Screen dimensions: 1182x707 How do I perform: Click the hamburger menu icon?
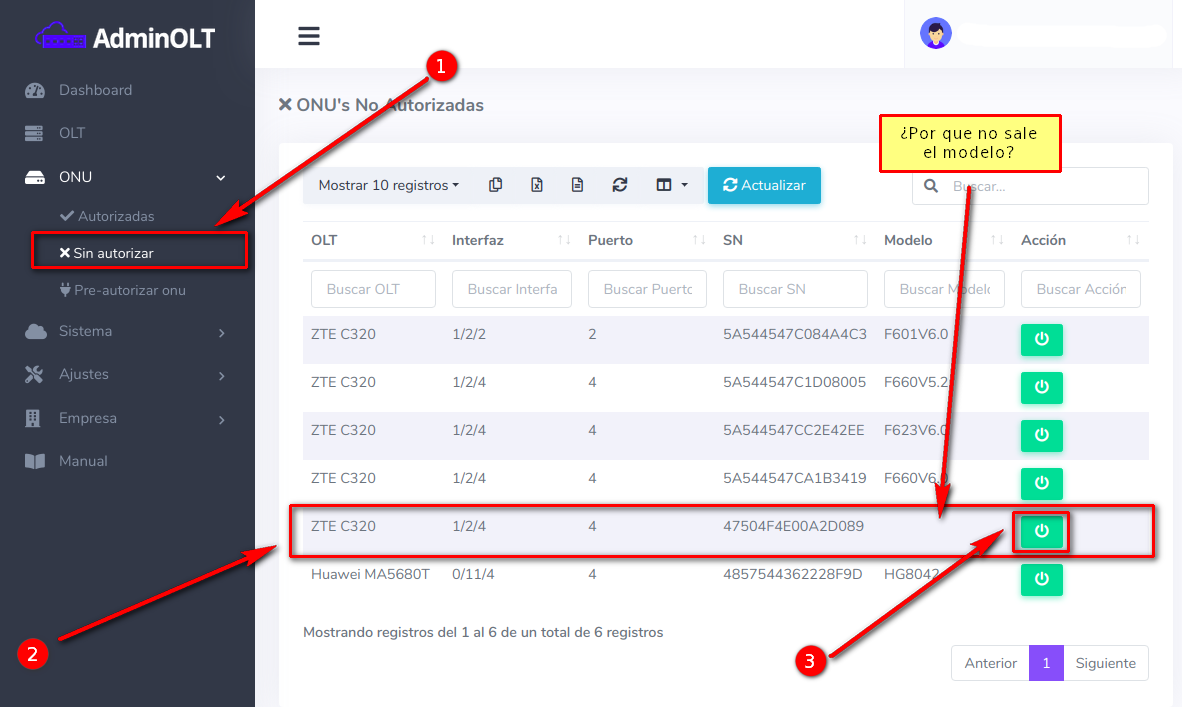pos(309,36)
